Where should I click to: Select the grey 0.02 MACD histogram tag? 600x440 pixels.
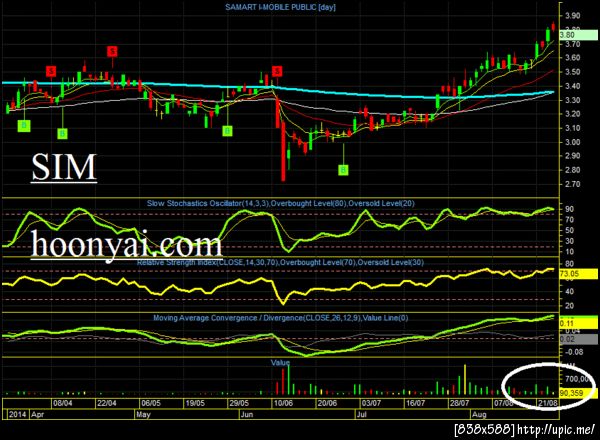point(578,339)
